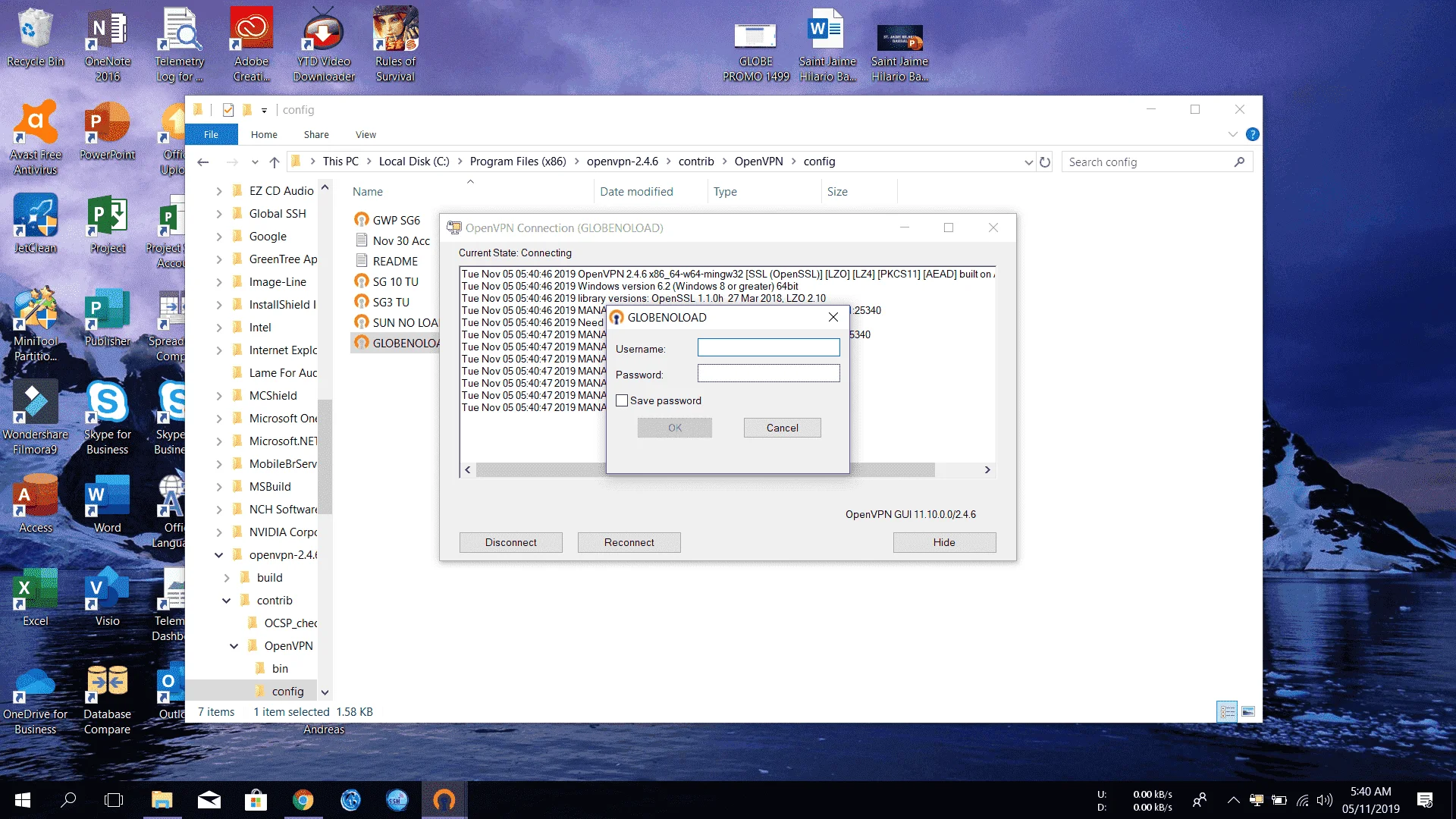Expand the Global SSH tree folder
Screen dimensions: 1456x819
[x=219, y=214]
